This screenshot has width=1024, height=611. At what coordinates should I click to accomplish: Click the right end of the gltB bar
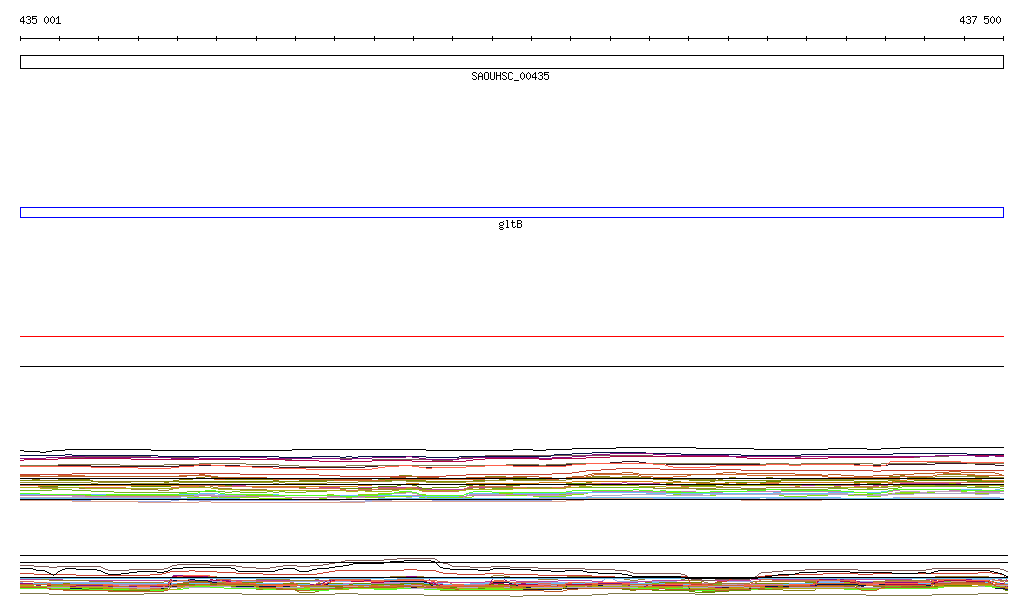[x=1000, y=212]
